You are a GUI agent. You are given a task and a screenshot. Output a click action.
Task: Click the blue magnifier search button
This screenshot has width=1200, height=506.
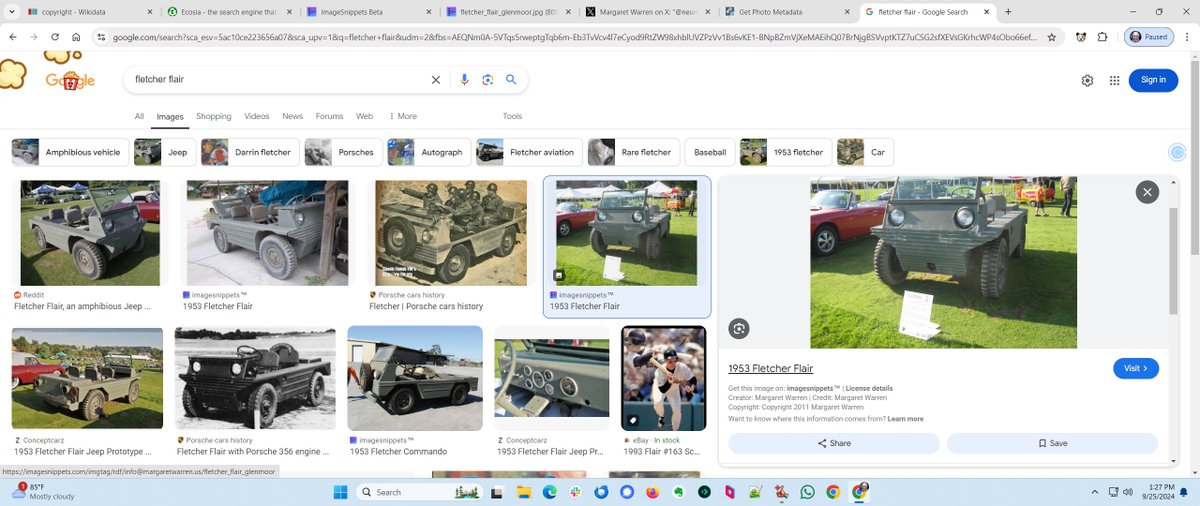tap(511, 80)
